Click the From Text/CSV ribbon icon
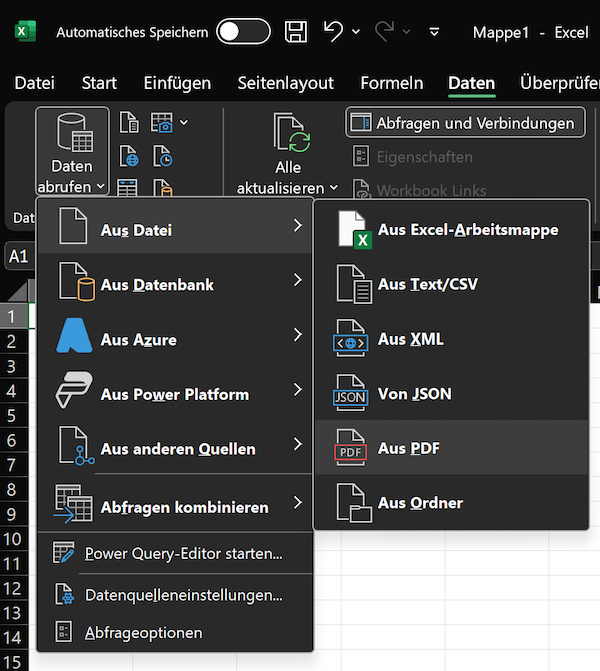Image resolution: width=600 pixels, height=671 pixels. [x=129, y=122]
